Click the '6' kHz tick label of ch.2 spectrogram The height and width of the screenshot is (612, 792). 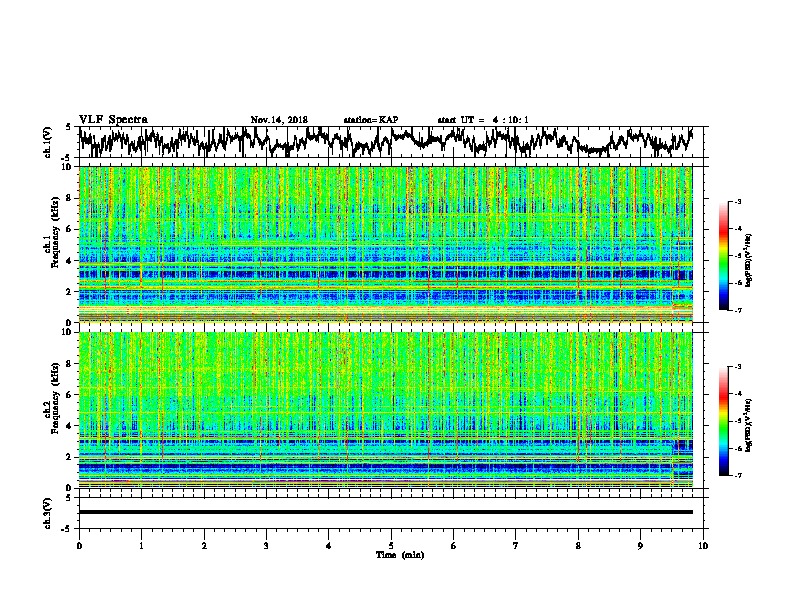(x=70, y=394)
